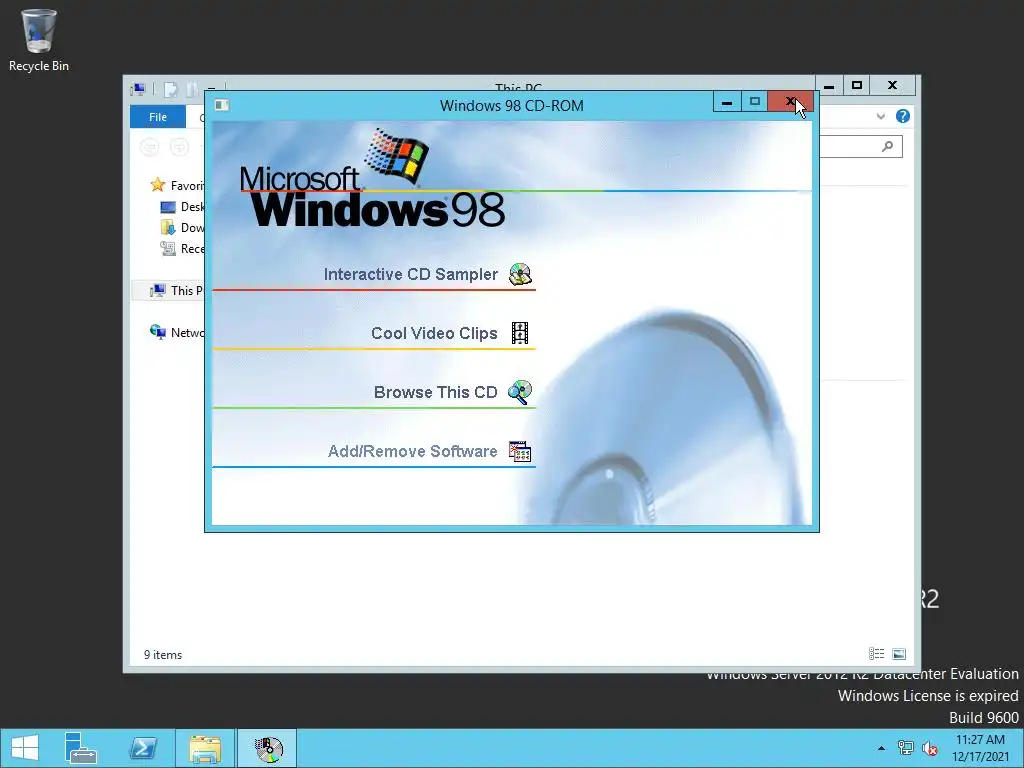
Task: Select This PC in the navigation pane
Action: pyautogui.click(x=168, y=291)
